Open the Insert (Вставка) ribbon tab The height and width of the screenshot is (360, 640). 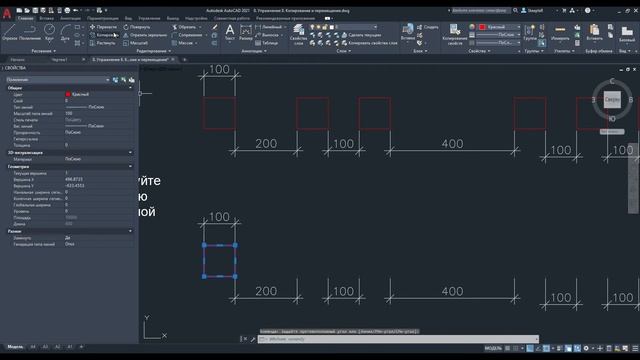[47, 18]
